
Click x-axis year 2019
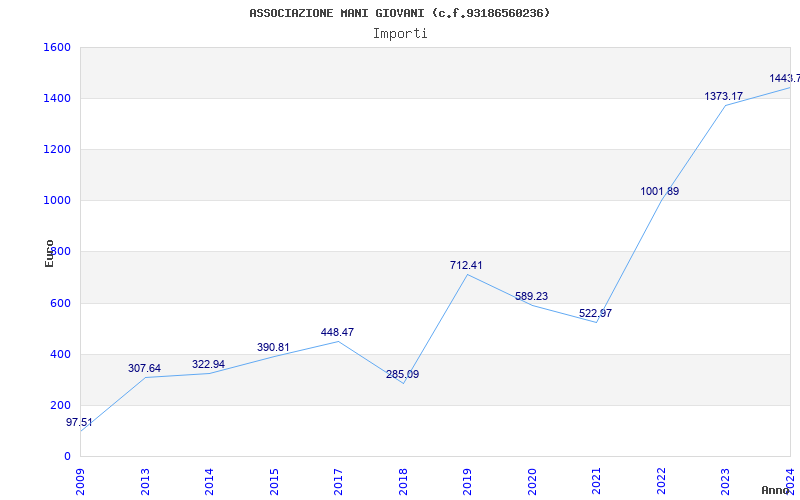tap(467, 482)
